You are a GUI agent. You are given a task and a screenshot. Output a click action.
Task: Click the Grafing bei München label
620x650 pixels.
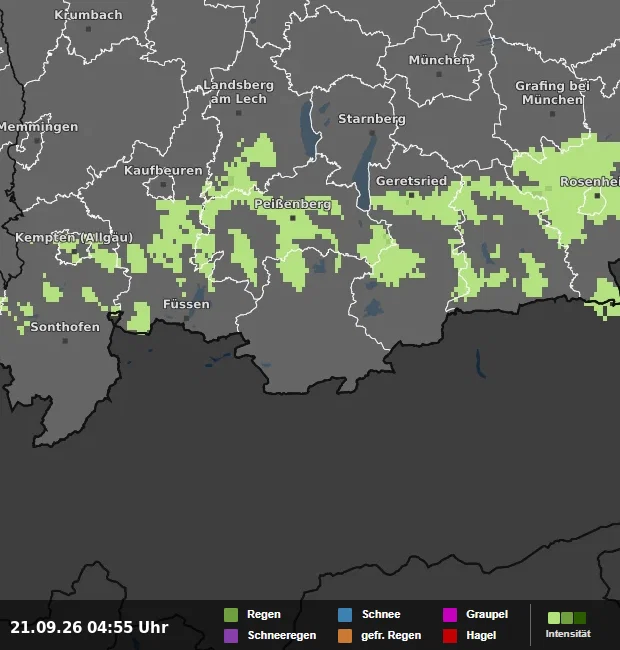pos(552,93)
